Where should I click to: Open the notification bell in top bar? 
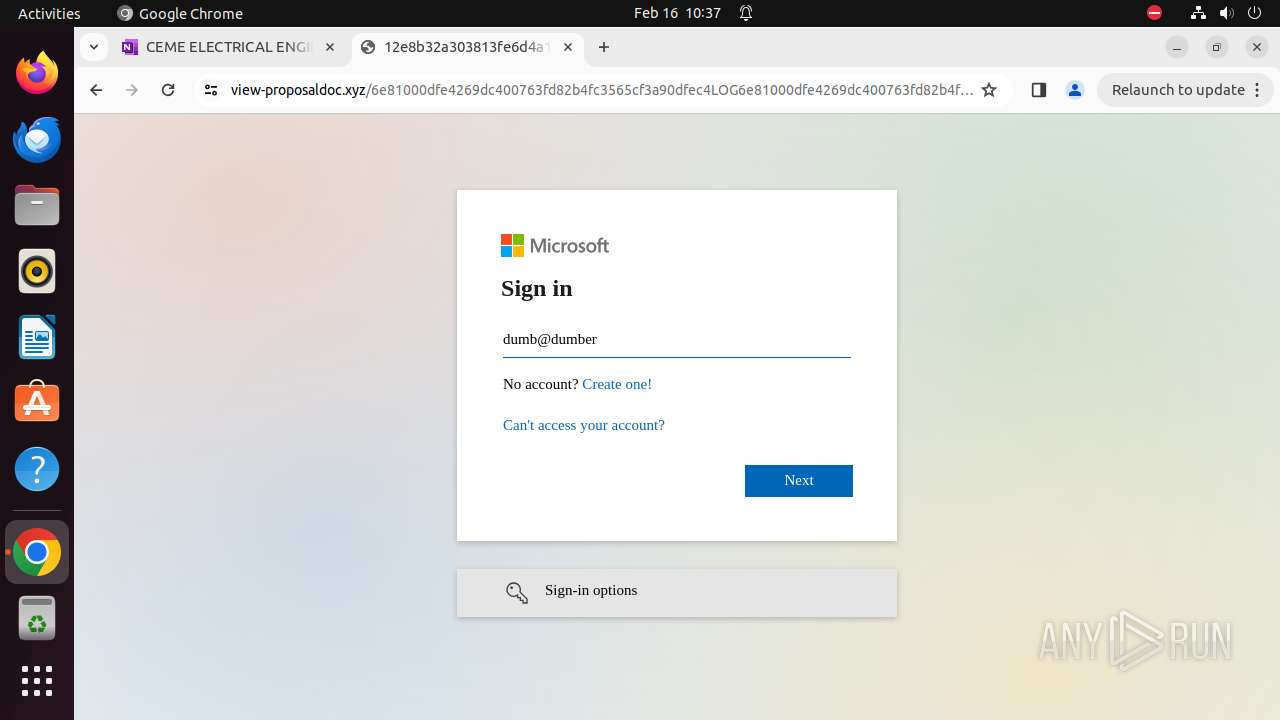tap(746, 13)
